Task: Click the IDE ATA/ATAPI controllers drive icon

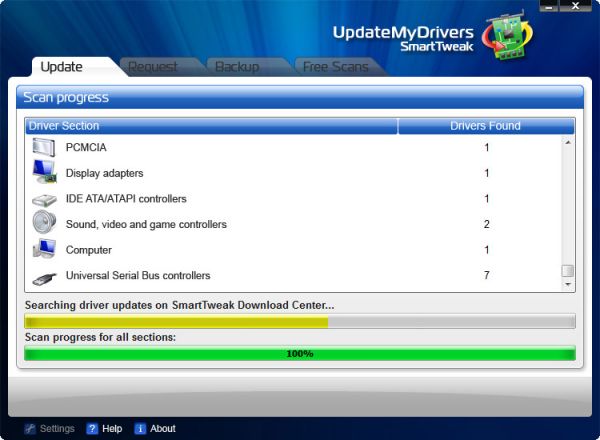Action: point(44,199)
